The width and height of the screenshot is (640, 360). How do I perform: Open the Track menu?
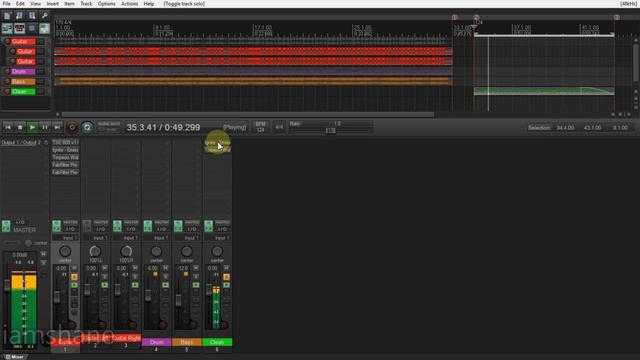coord(86,4)
